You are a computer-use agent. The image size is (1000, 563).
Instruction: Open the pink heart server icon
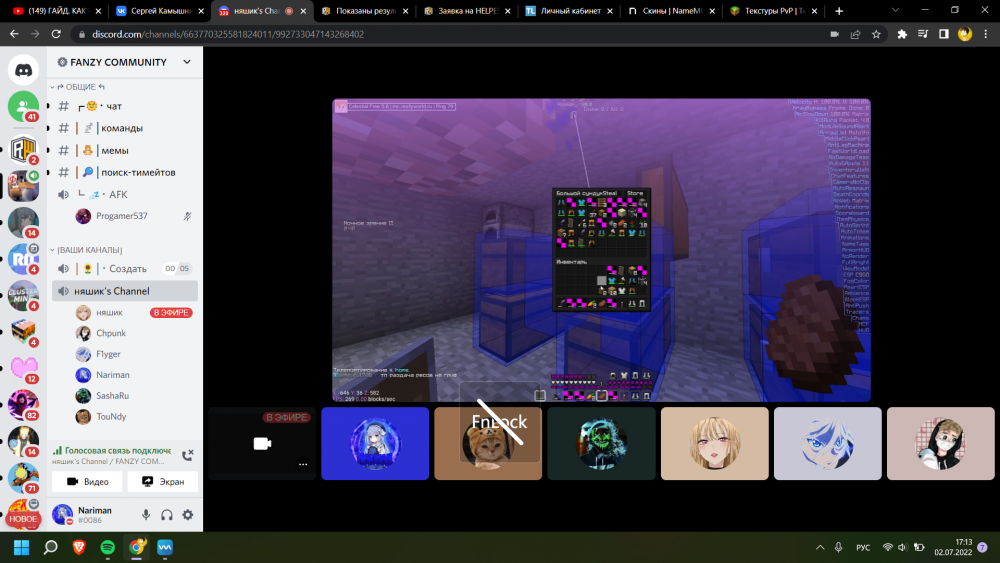(x=24, y=368)
